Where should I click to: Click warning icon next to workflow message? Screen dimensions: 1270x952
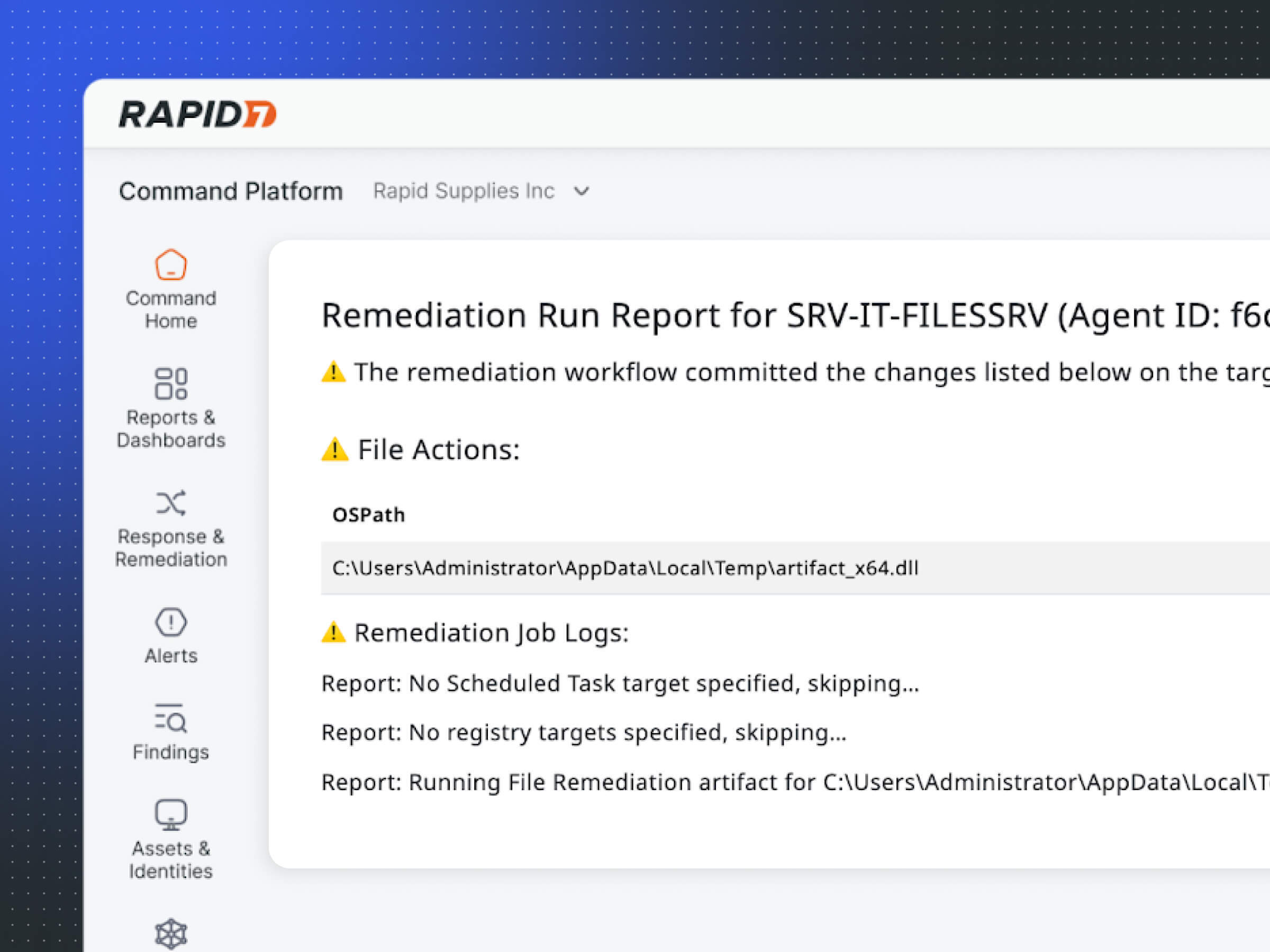333,372
